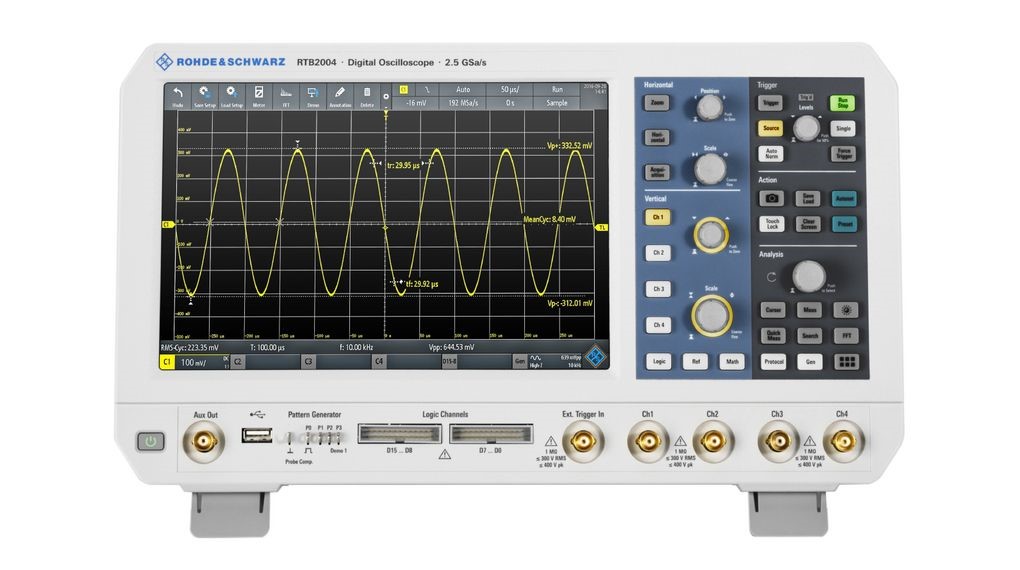
Task: Tap the Undo icon in the toolbar
Action: coord(178,94)
